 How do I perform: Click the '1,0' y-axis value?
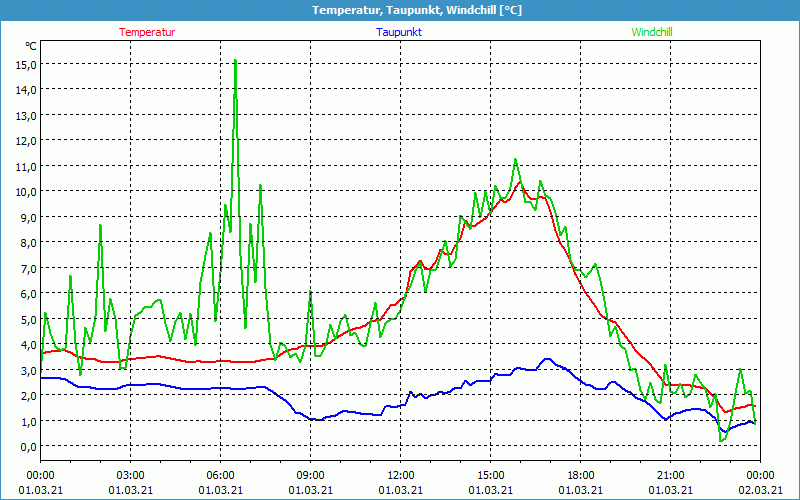tap(29, 421)
